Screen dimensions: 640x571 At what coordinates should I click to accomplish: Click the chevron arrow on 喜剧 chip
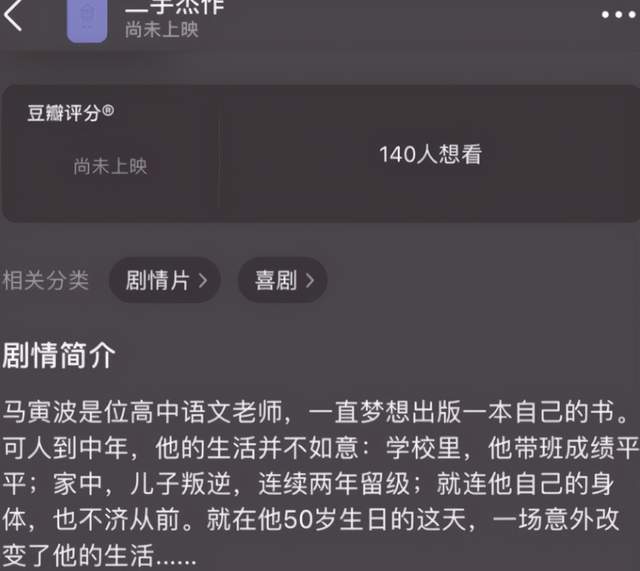tap(310, 281)
